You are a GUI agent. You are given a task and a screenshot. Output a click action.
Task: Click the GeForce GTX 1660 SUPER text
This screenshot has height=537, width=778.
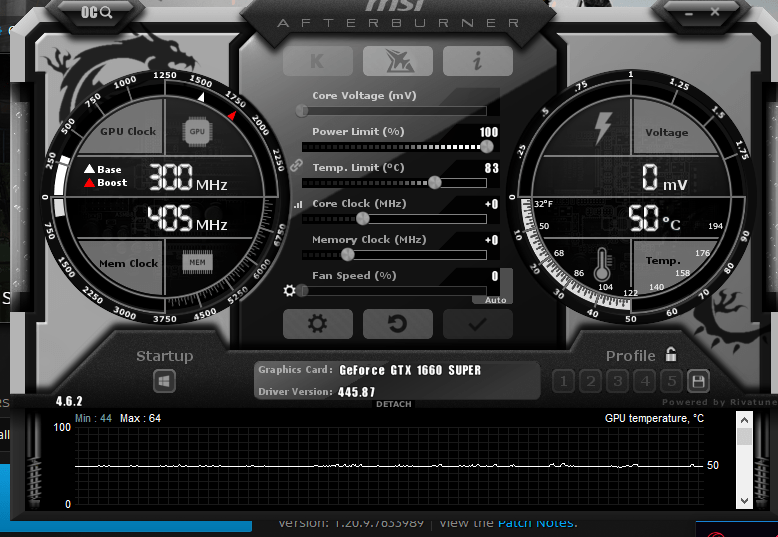coord(410,370)
